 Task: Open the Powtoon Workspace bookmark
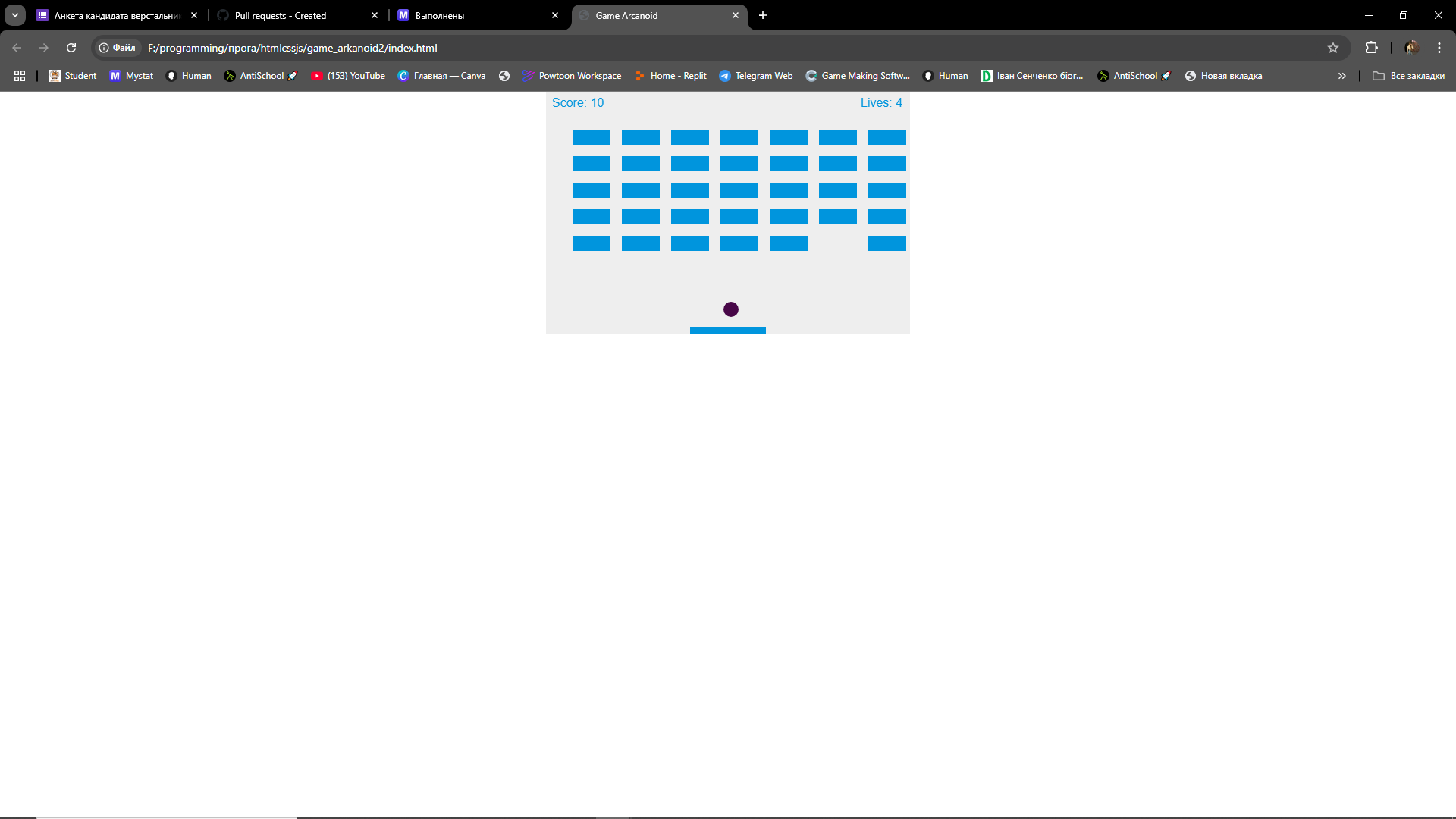(572, 76)
